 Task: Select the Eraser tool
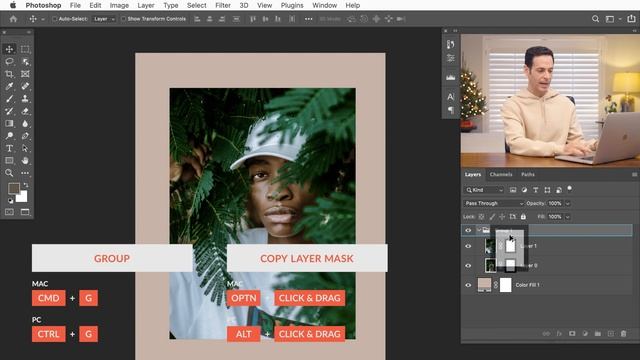(x=25, y=111)
